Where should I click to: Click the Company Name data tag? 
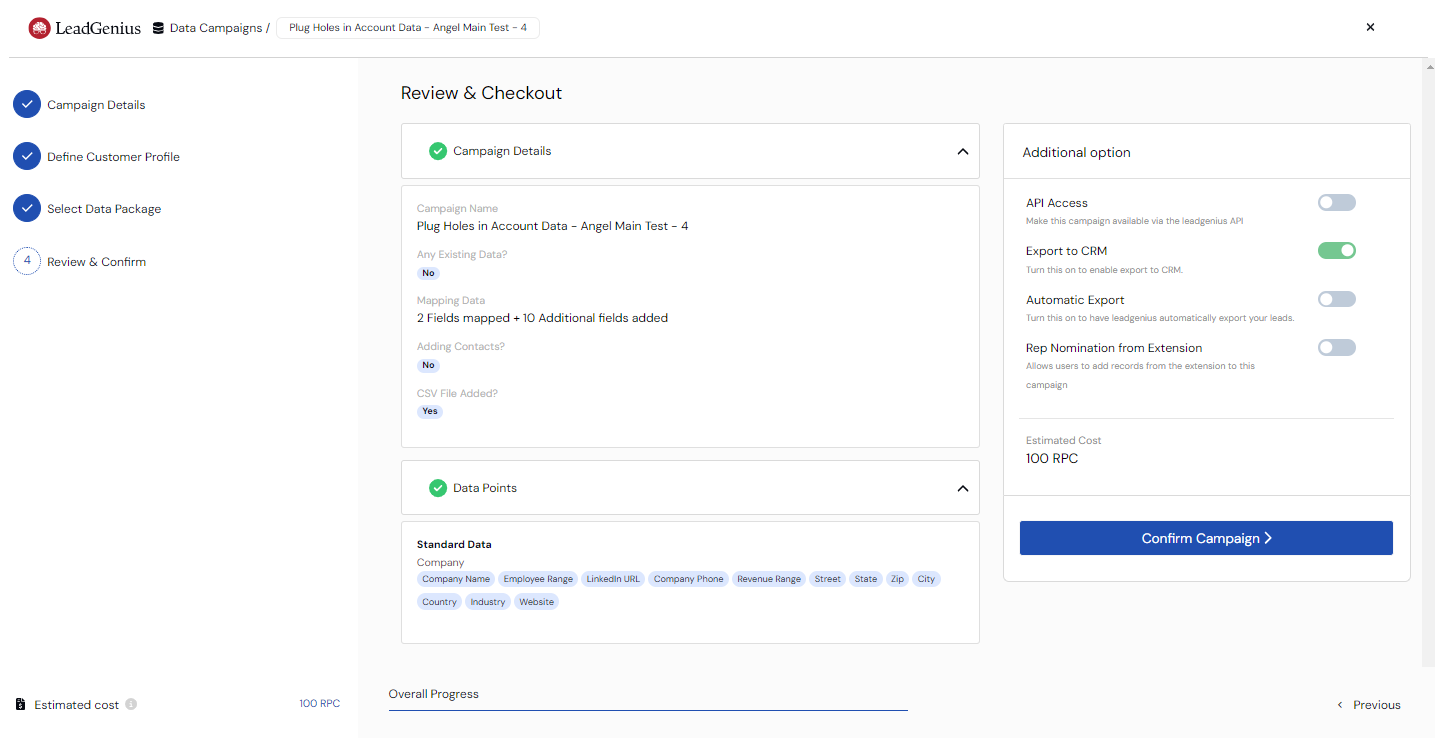[x=456, y=579]
